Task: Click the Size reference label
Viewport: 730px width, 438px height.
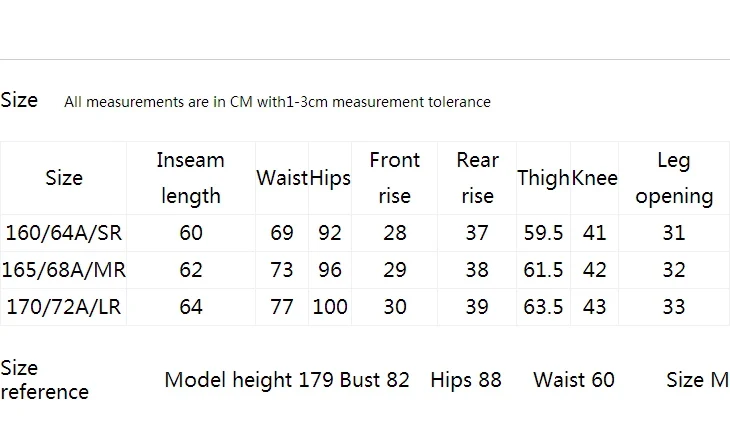Action: coord(44,380)
